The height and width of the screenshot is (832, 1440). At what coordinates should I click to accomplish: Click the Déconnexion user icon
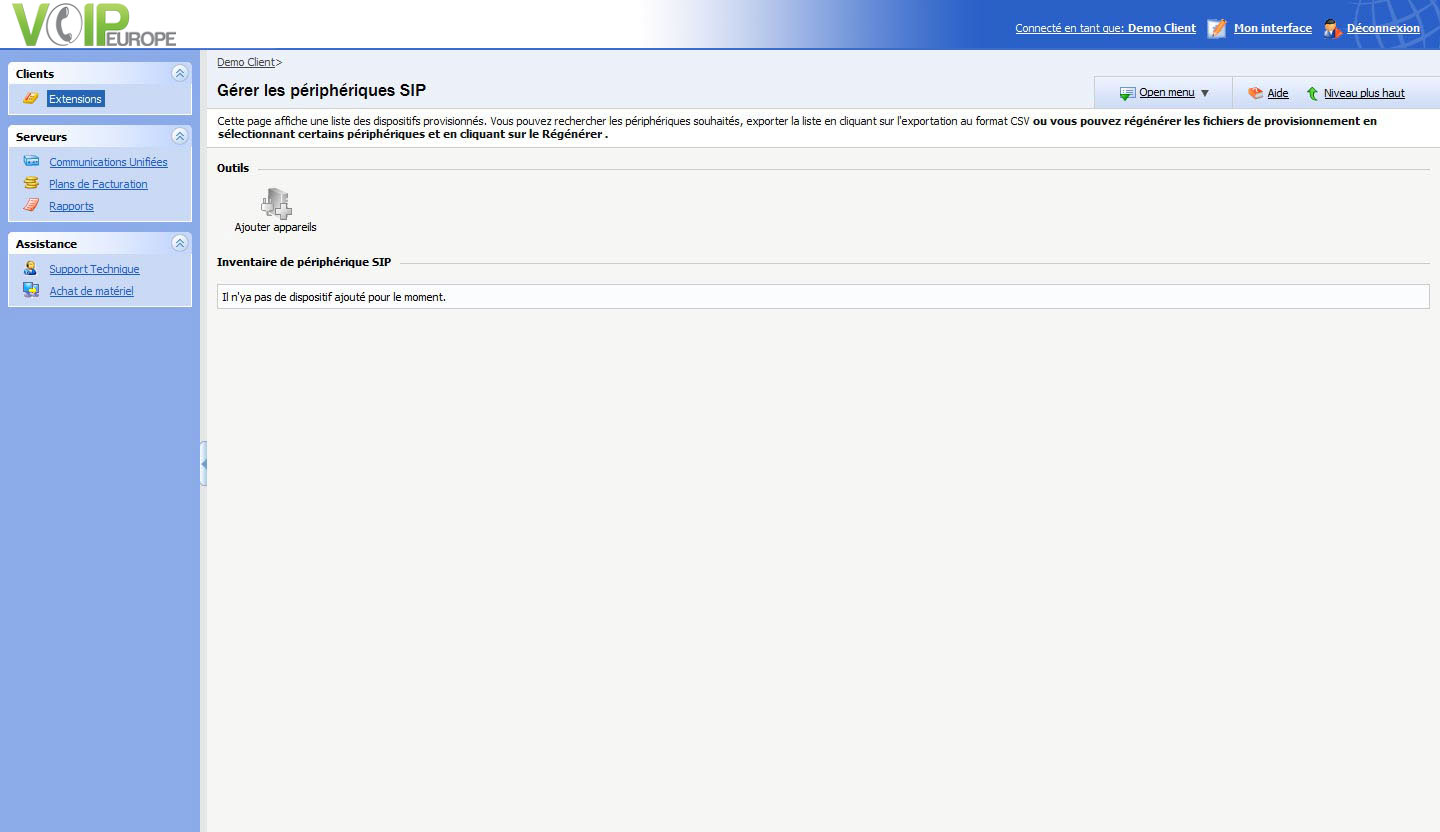coord(1332,28)
